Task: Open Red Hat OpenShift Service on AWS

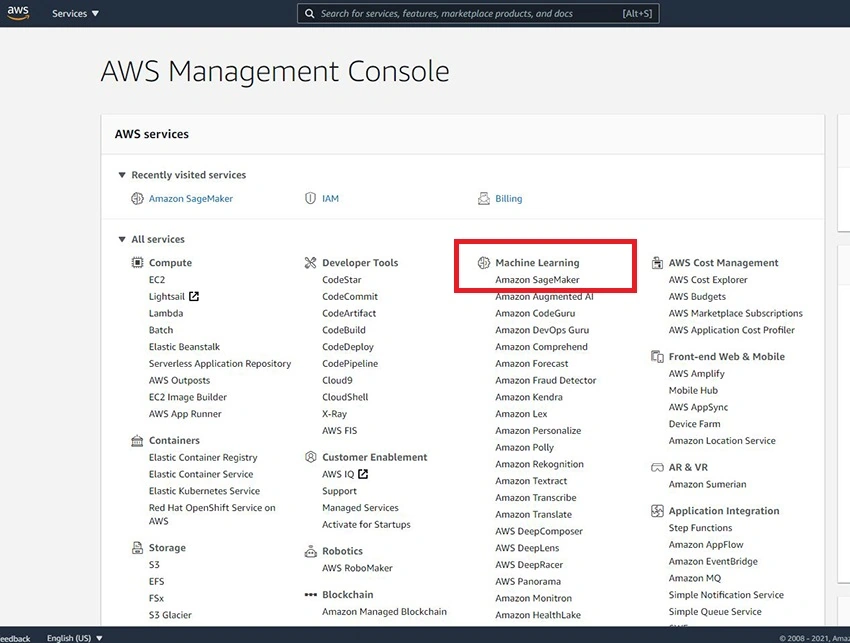Action: click(212, 515)
